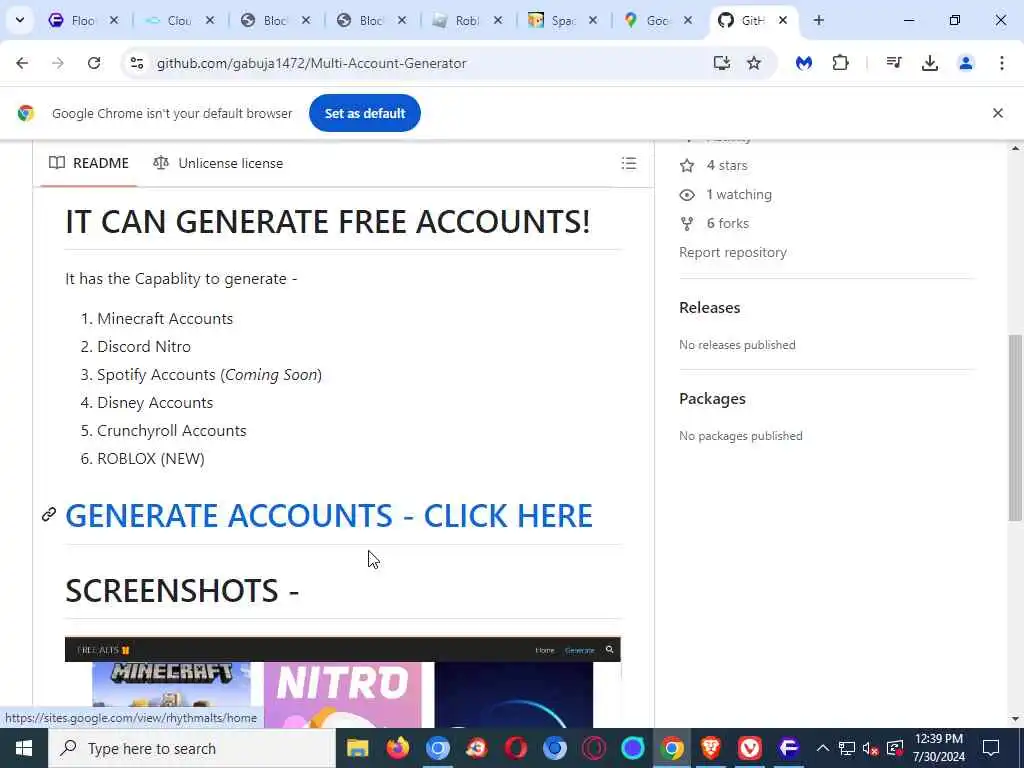Close the Google Maps tab

pos(688,20)
